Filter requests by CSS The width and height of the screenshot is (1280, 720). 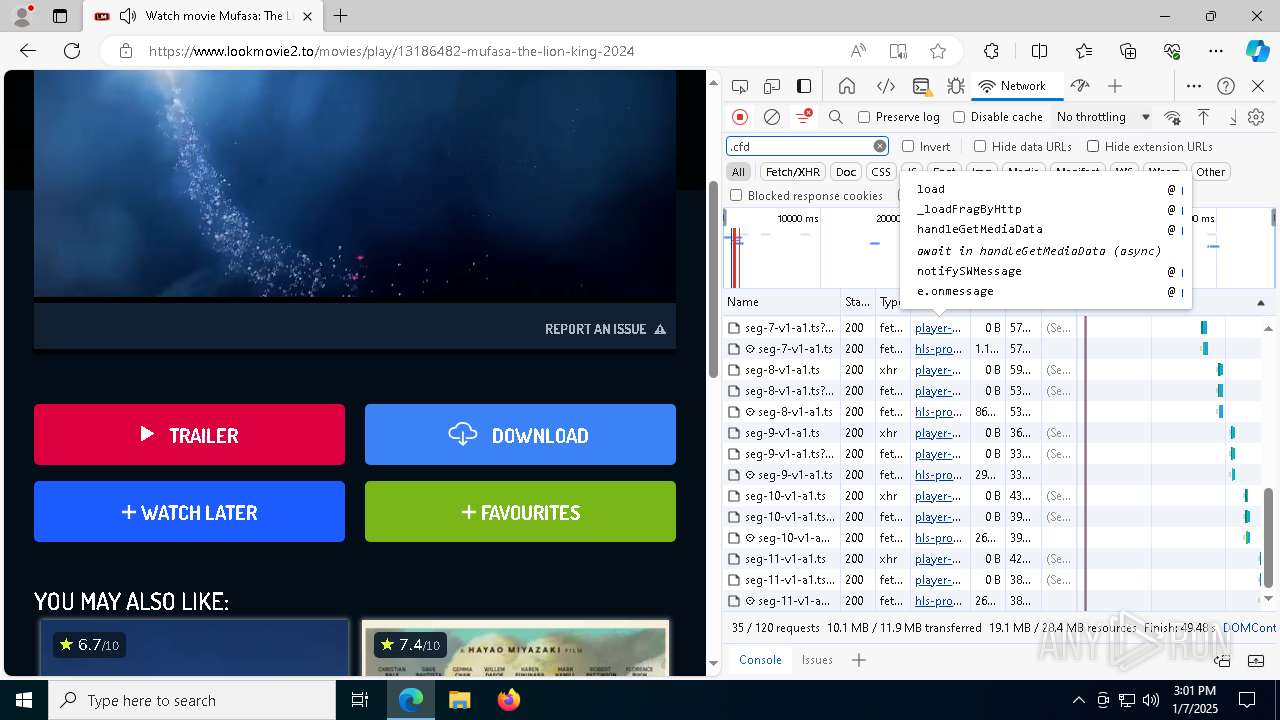point(880,172)
